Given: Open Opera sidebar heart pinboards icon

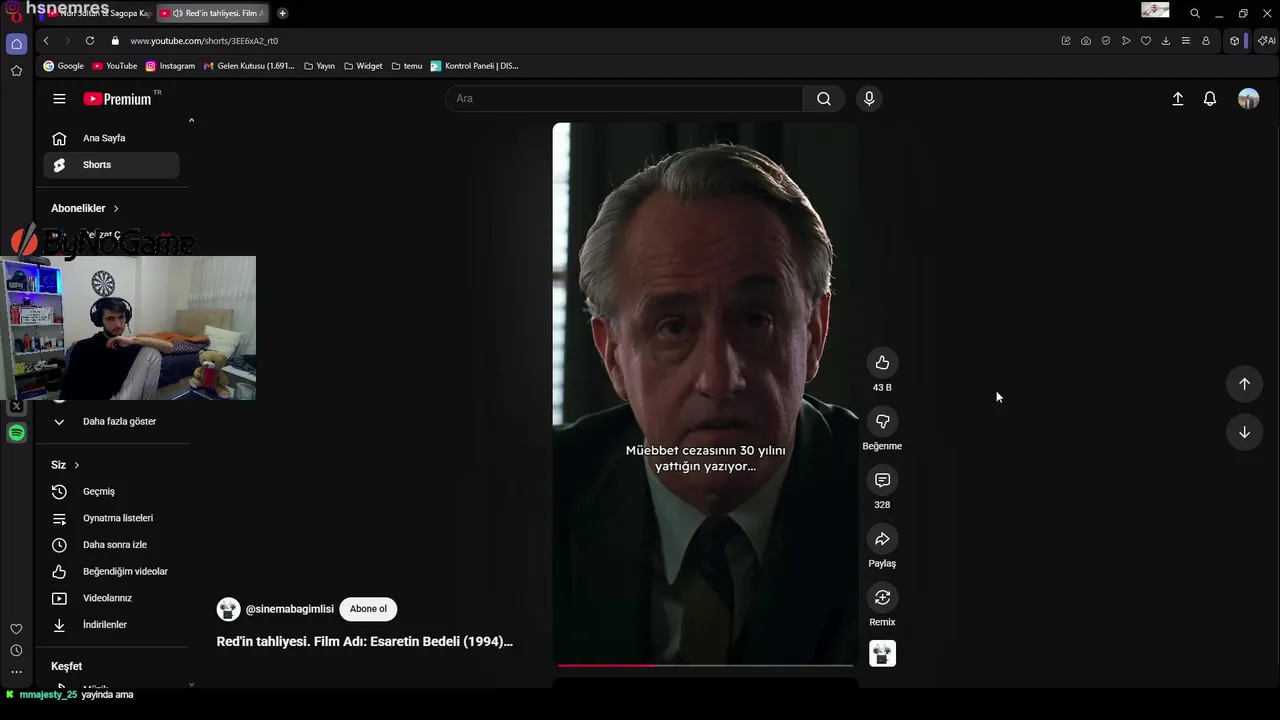Looking at the screenshot, I should (x=16, y=629).
